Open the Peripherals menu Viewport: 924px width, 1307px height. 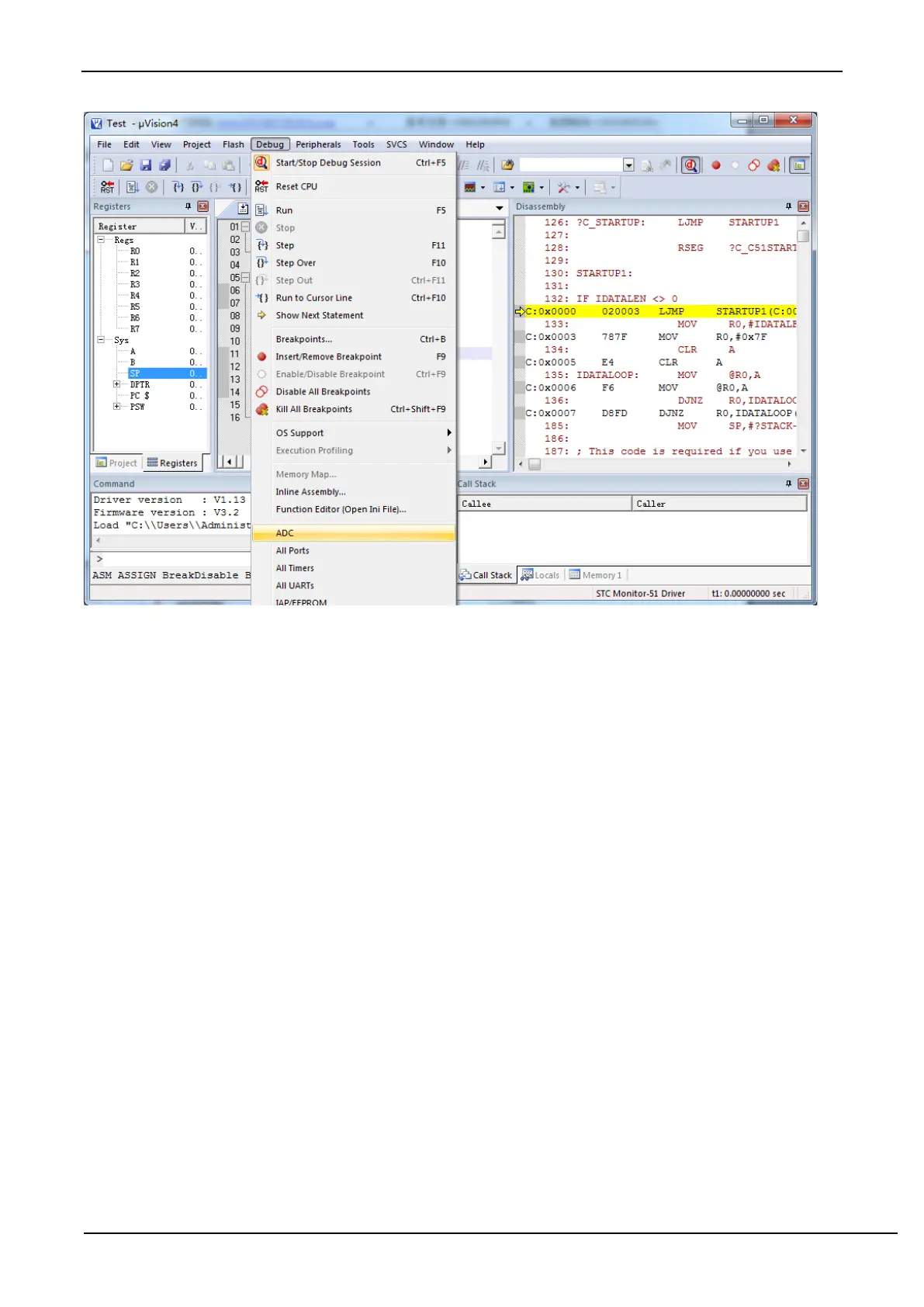pyautogui.click(x=318, y=144)
